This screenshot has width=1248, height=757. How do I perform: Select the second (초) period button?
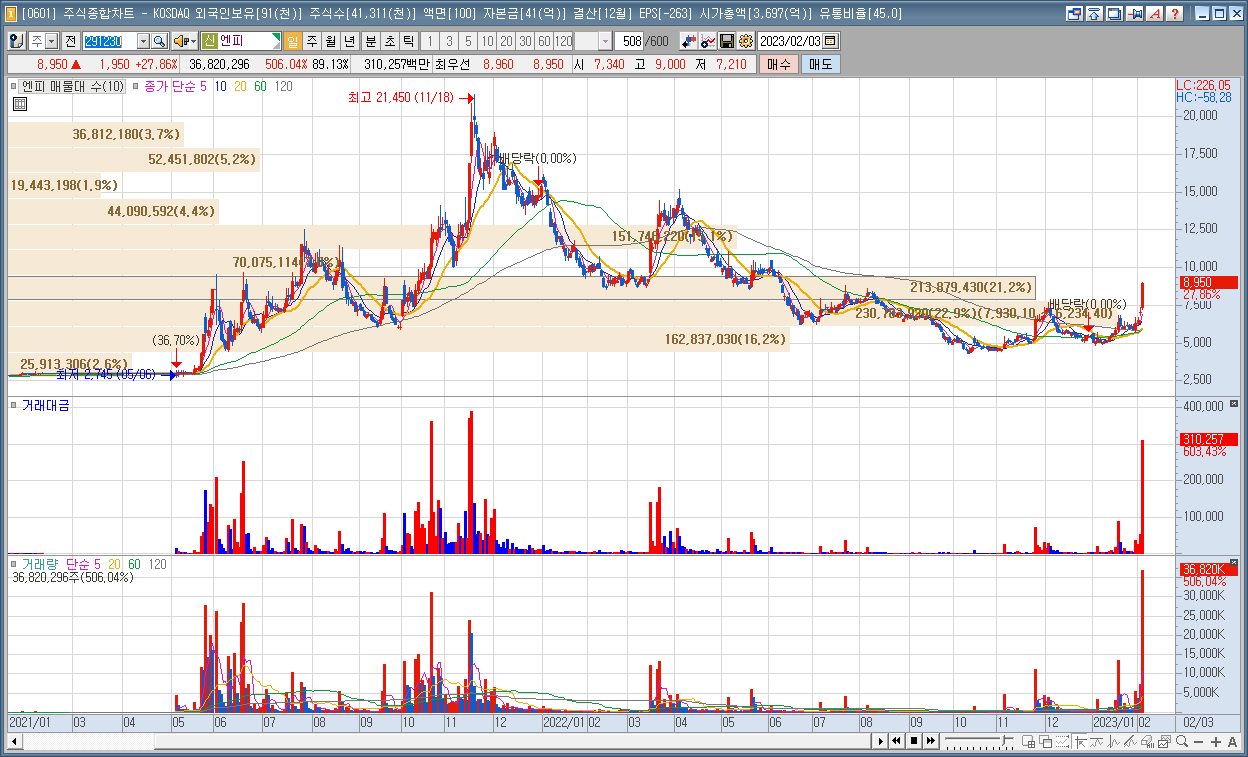[389, 41]
